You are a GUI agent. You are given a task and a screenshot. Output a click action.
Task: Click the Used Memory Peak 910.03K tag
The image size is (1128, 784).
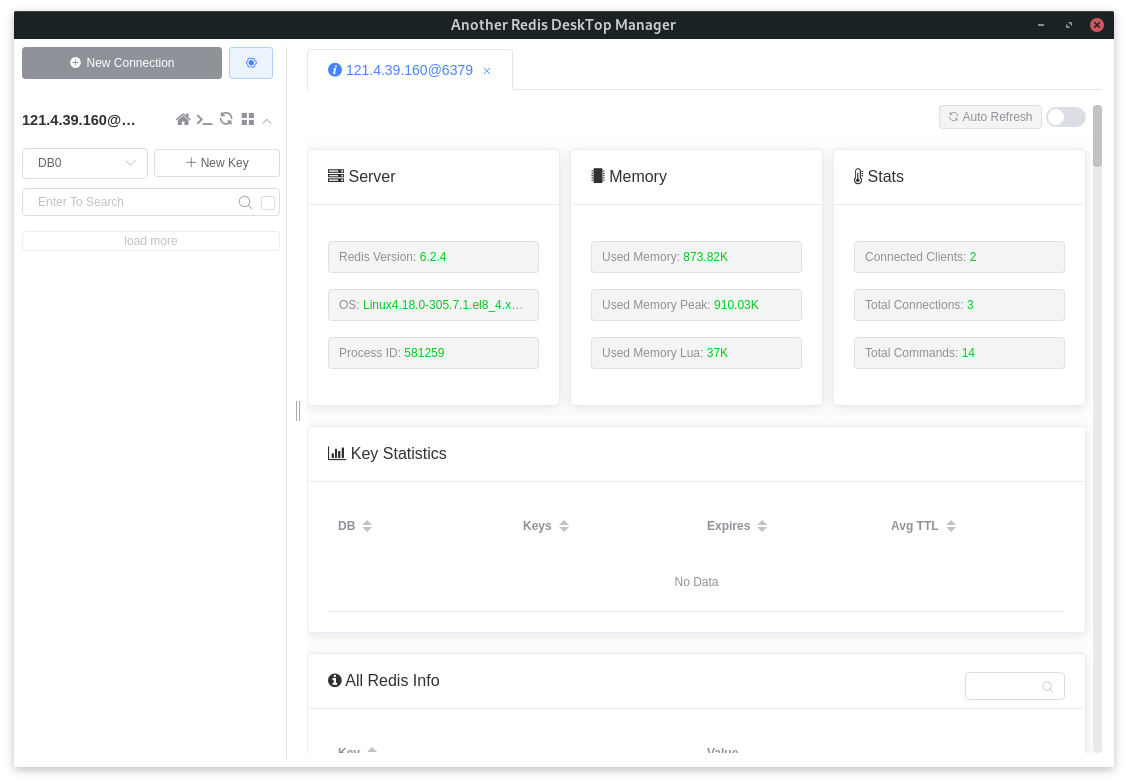click(x=696, y=305)
